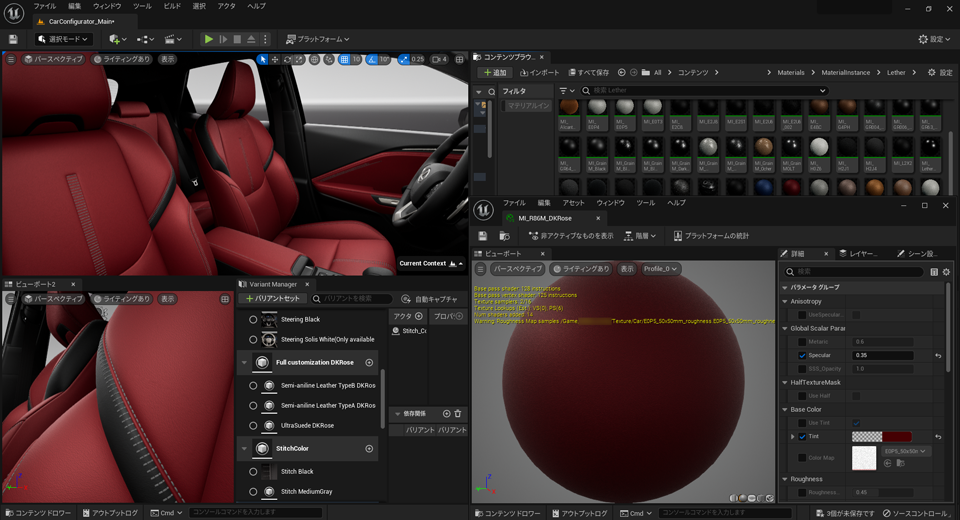This screenshot has height=520, width=960.
Task: Click the browse-to-asset icon in material editor toolbar
Action: tap(505, 236)
